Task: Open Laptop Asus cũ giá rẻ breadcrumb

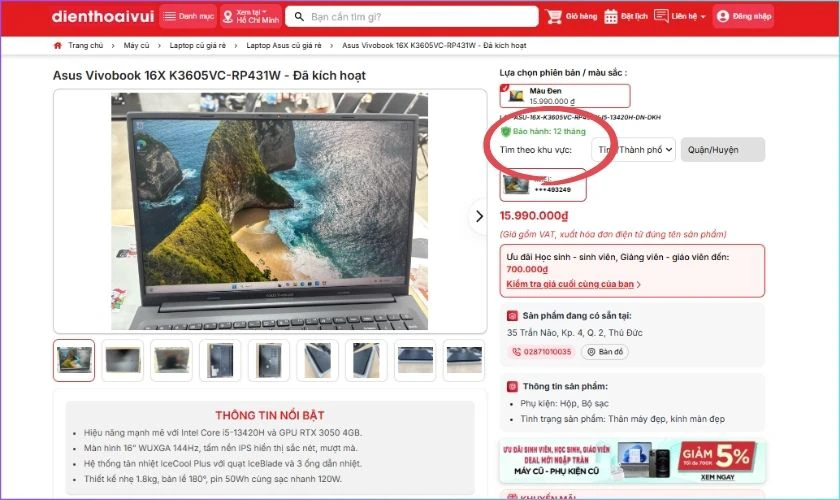Action: tap(283, 46)
